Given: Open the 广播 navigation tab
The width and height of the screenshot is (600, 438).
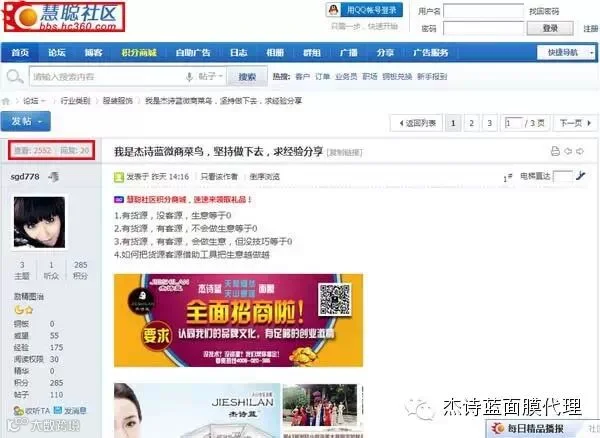Looking at the screenshot, I should point(348,52).
